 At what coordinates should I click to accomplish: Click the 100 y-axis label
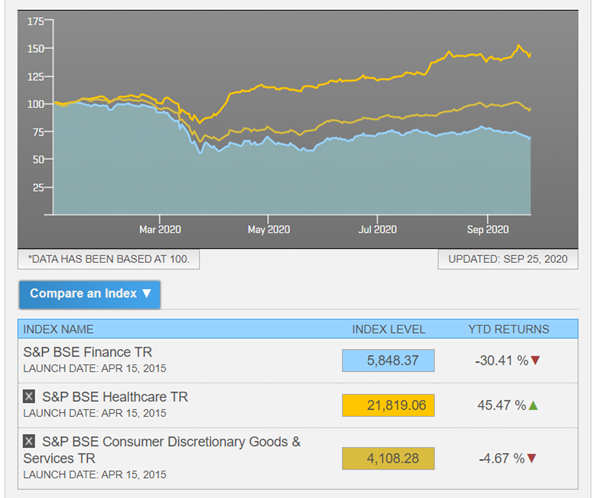pos(36,104)
